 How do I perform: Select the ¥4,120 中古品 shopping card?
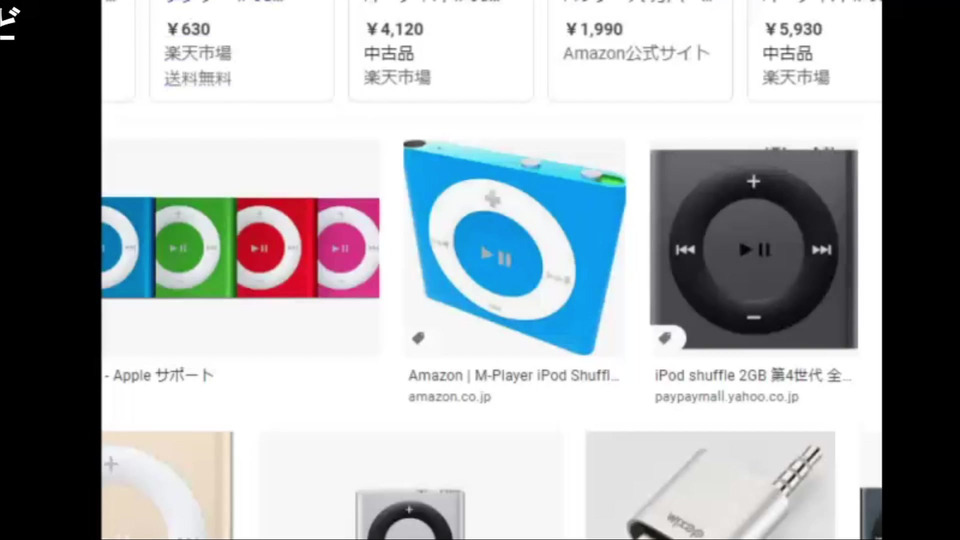(441, 50)
